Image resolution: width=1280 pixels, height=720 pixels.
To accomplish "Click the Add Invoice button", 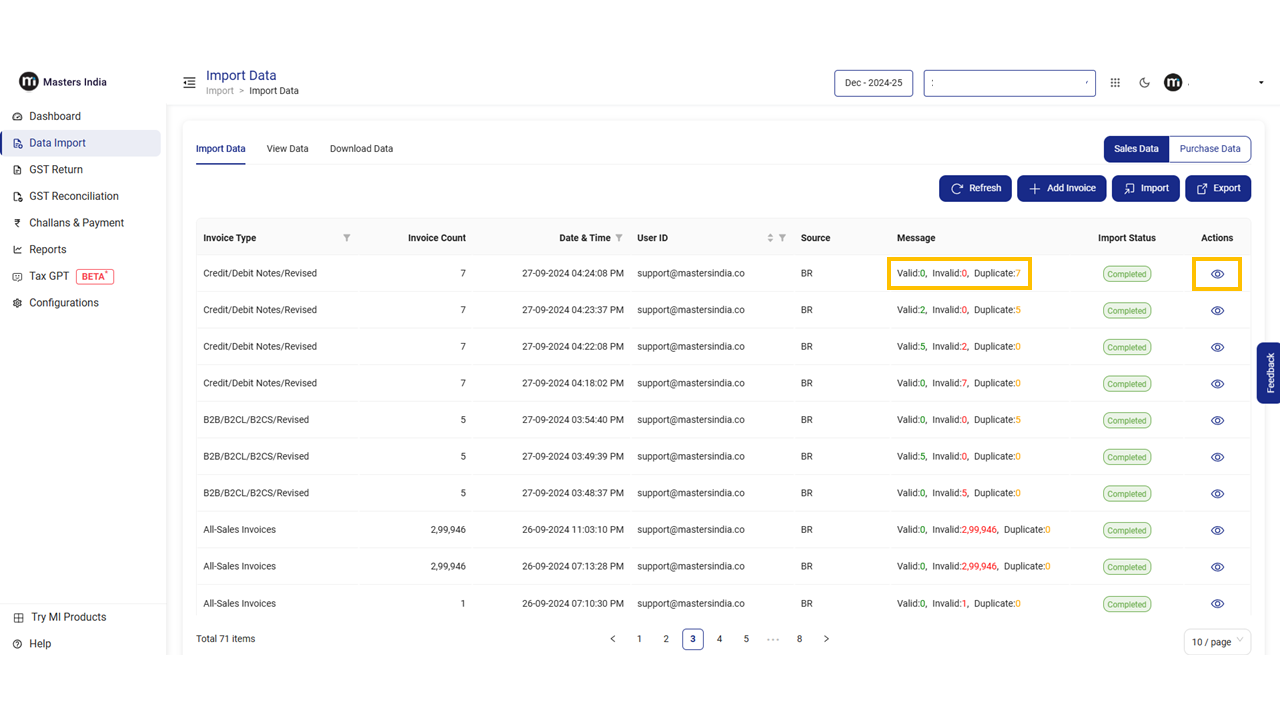I will (x=1062, y=188).
